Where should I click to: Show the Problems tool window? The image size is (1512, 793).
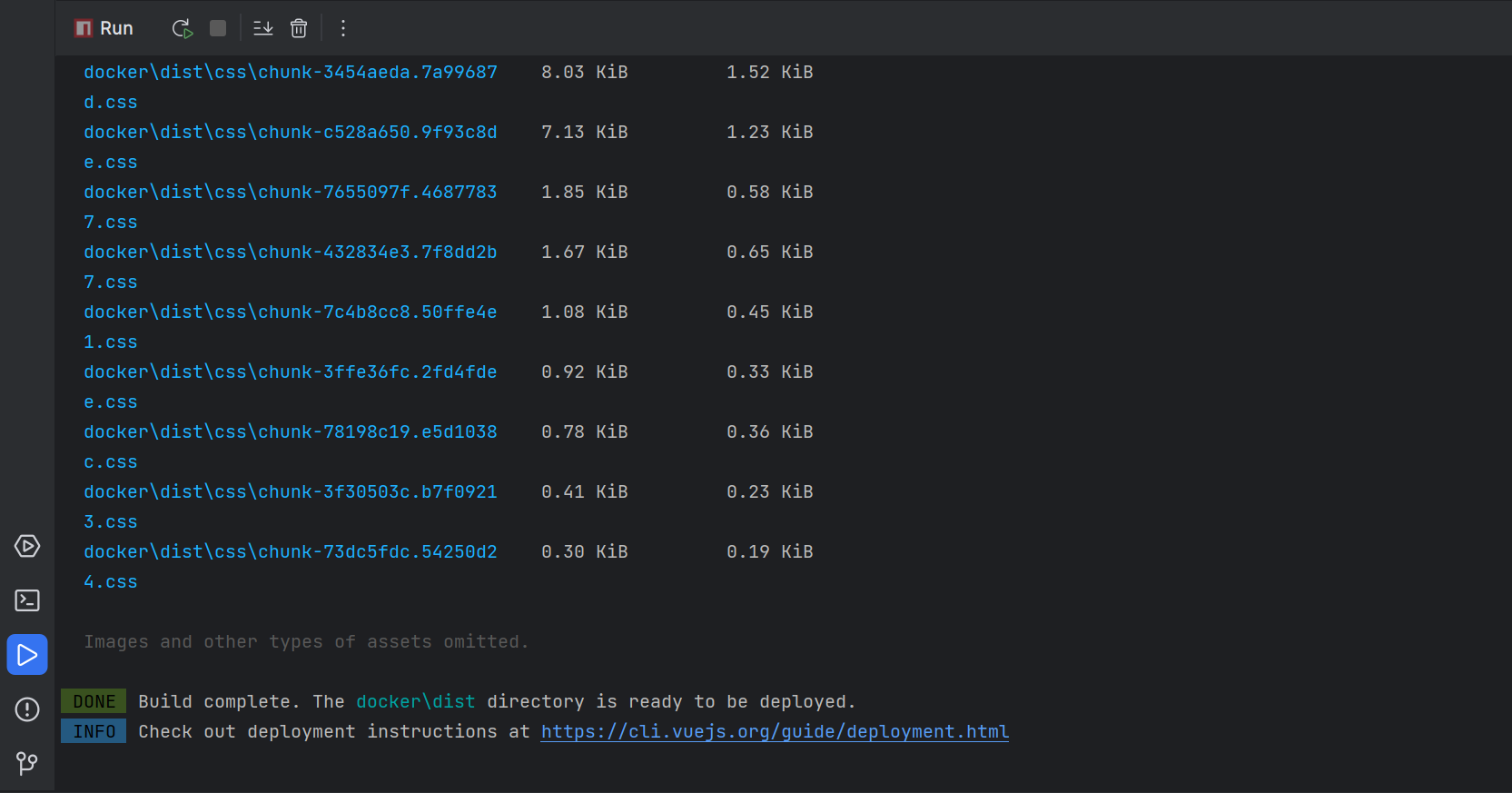(x=27, y=709)
